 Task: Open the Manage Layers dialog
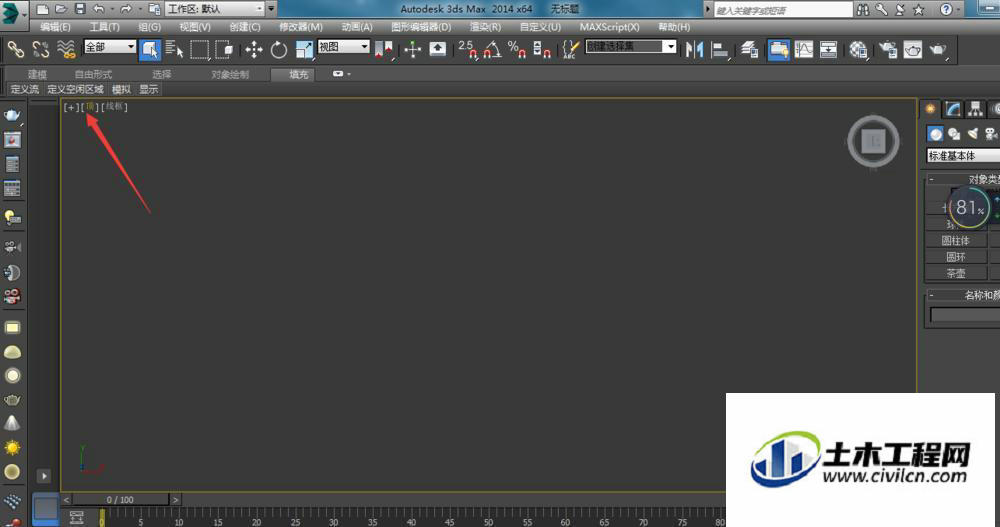[749, 49]
